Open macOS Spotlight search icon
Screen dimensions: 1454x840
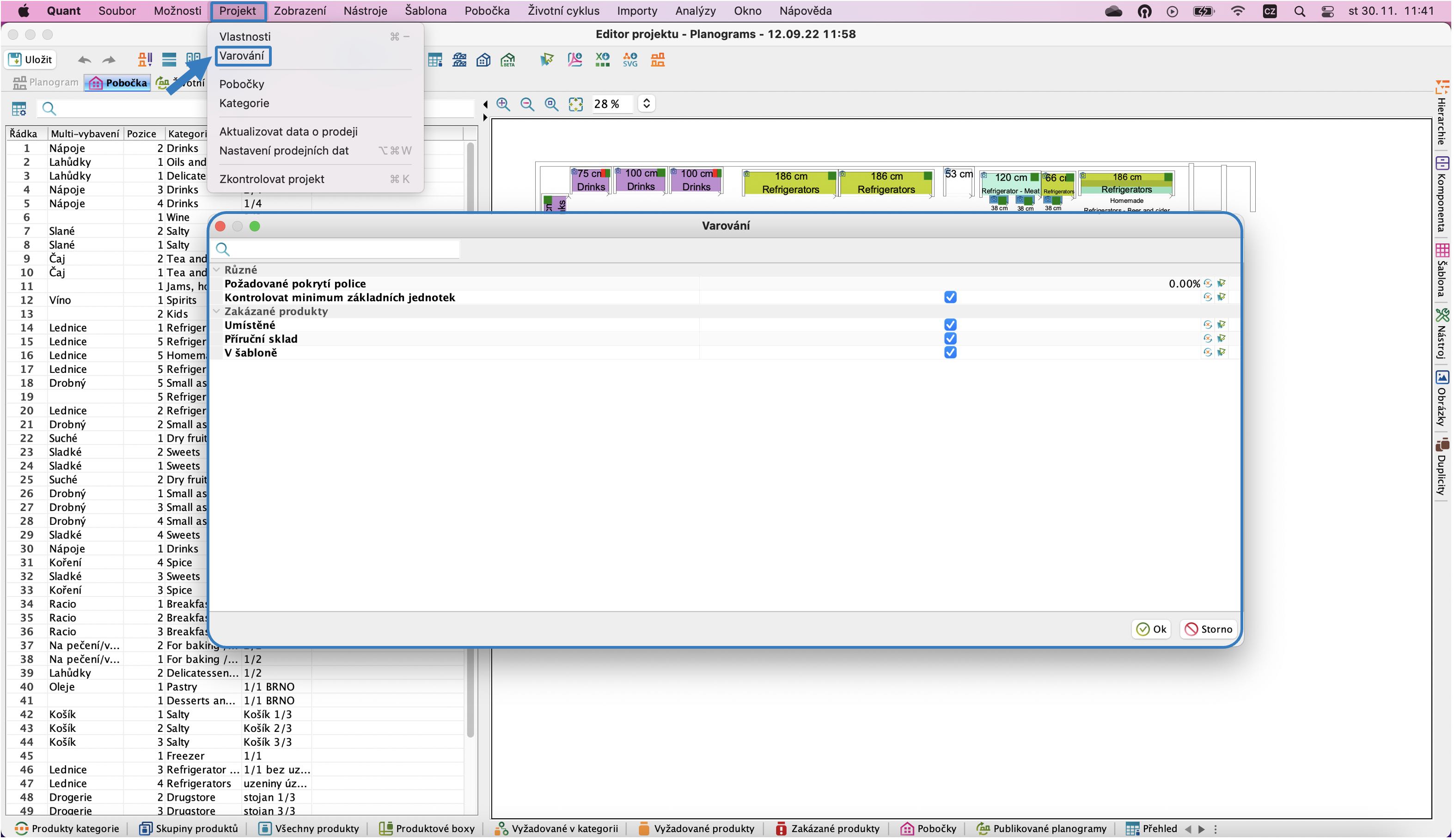(1299, 11)
